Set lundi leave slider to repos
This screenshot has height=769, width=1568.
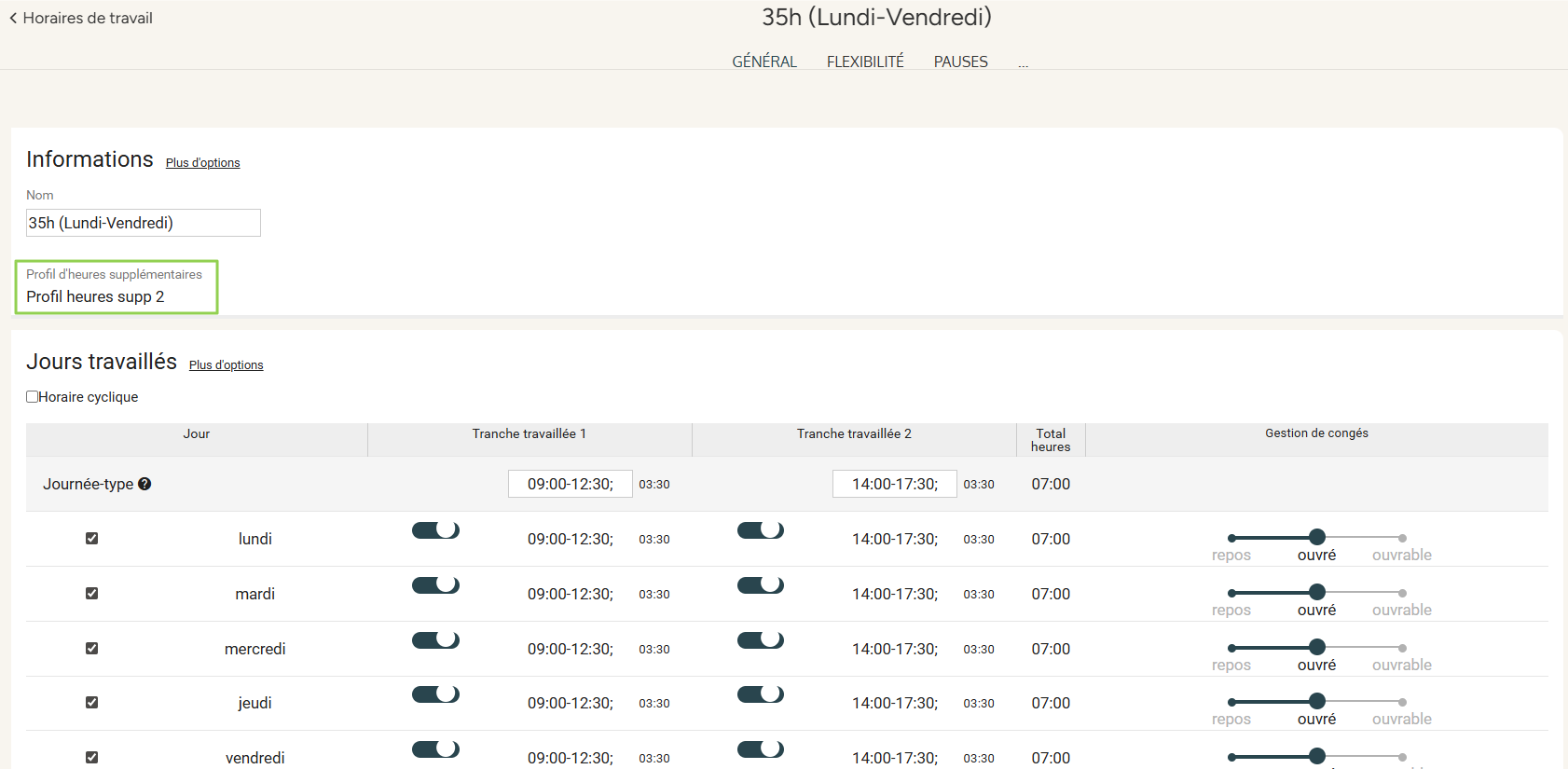[1231, 539]
